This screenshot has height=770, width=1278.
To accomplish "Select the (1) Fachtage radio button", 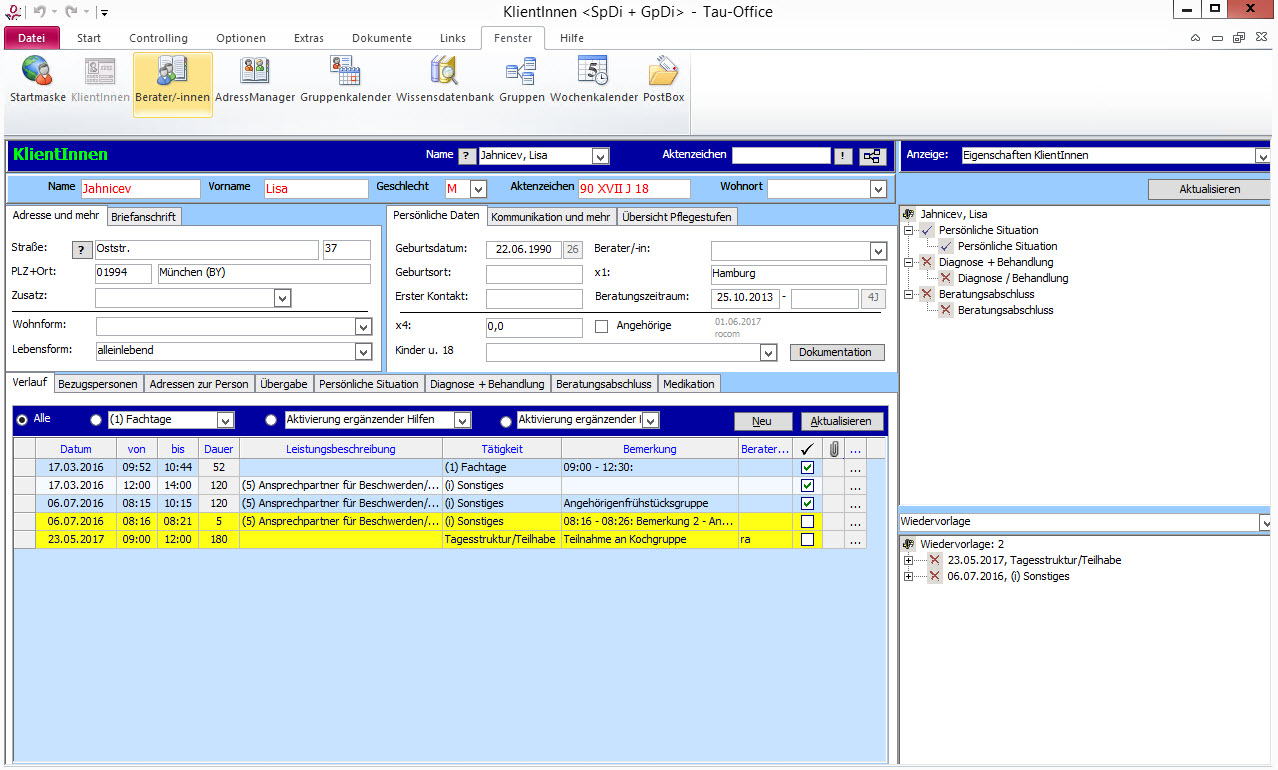I will pos(96,421).
